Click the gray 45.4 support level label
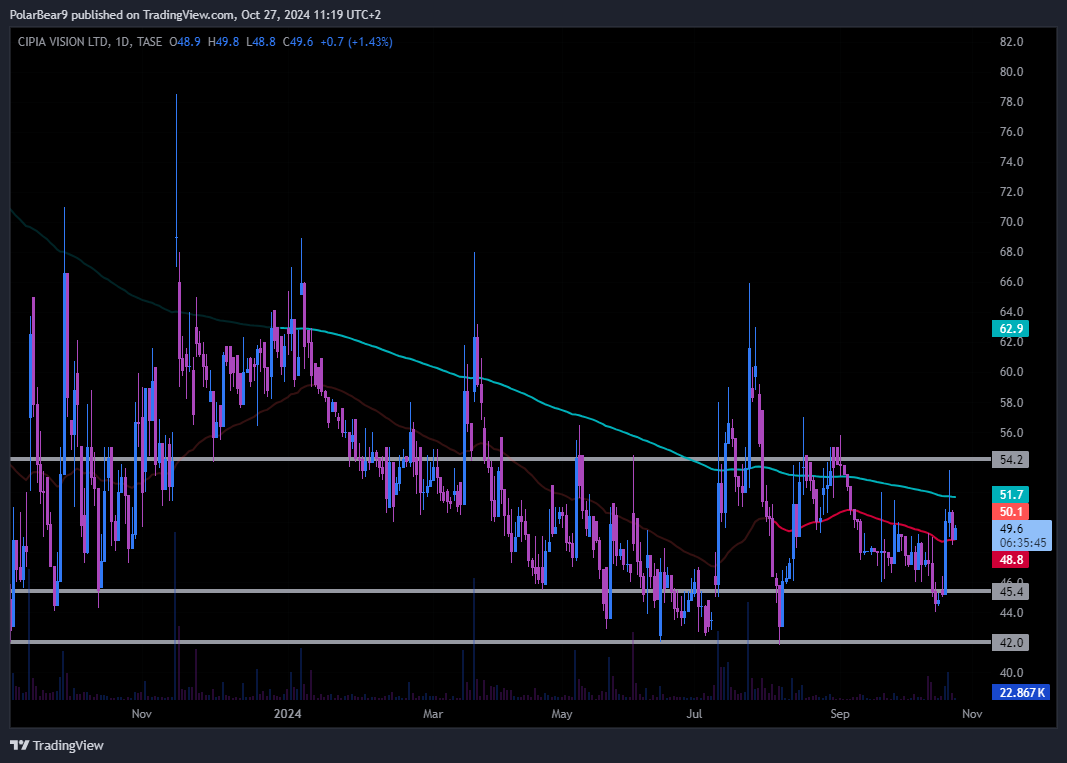Viewport: 1067px width, 763px height. [x=1012, y=592]
